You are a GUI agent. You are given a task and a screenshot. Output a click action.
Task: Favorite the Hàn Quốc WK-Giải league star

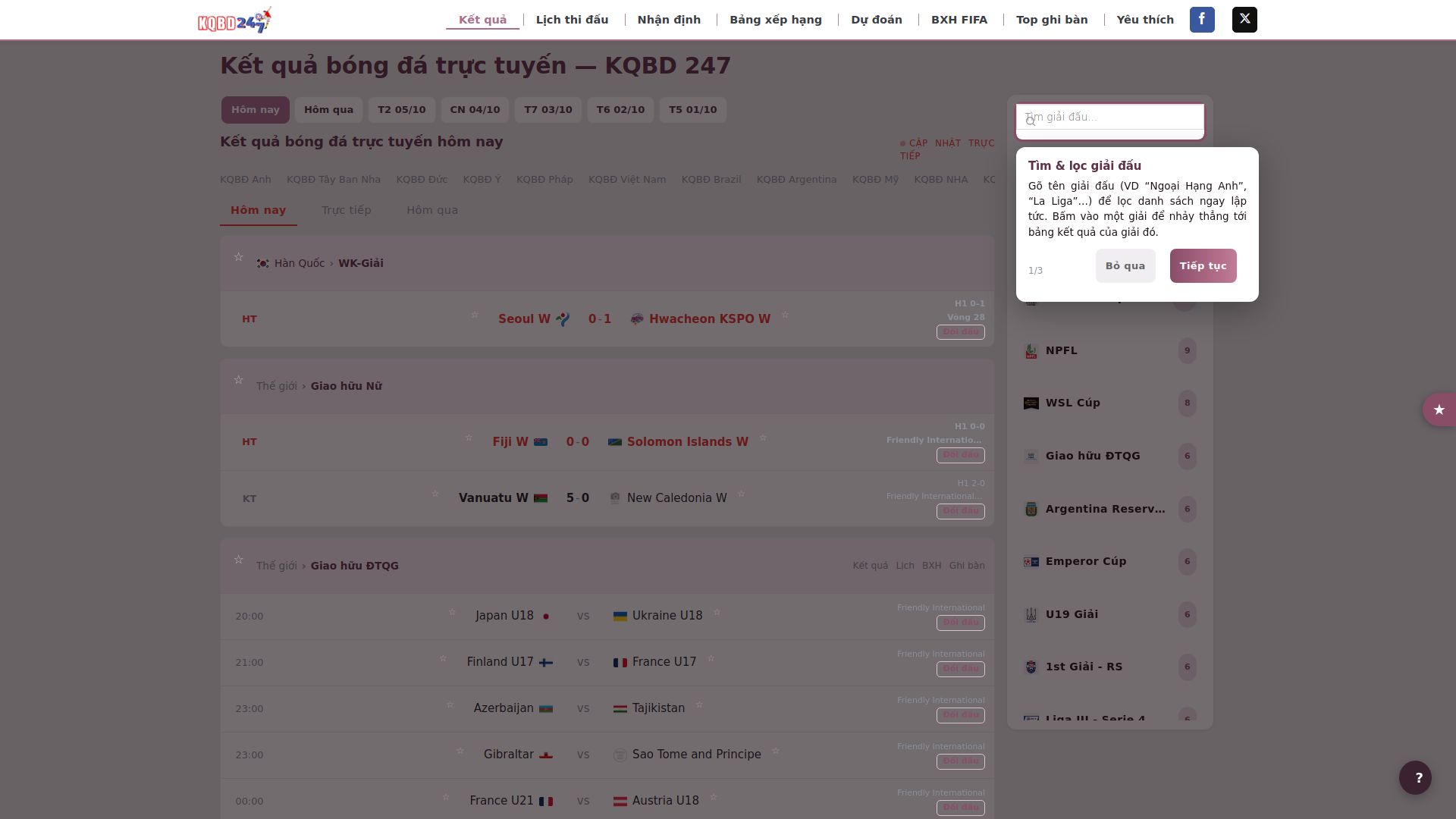(239, 257)
